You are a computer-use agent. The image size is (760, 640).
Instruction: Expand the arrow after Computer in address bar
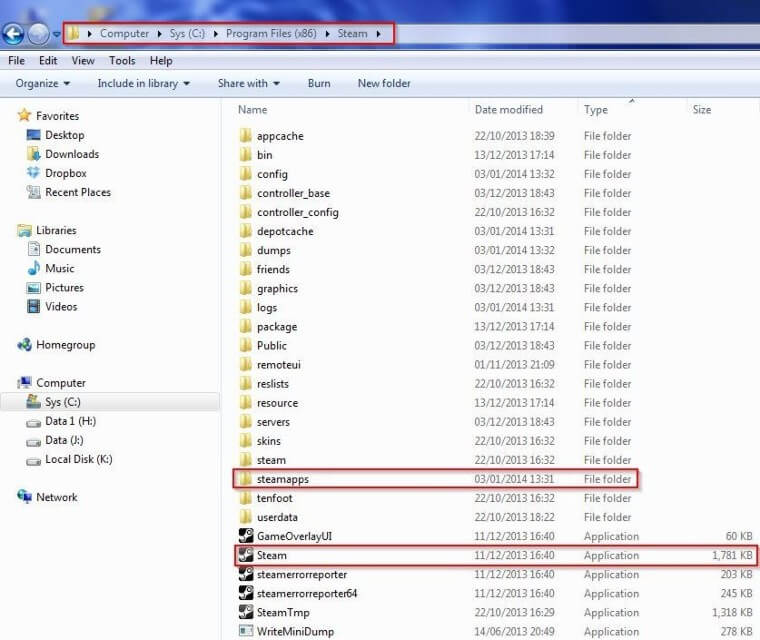click(159, 34)
